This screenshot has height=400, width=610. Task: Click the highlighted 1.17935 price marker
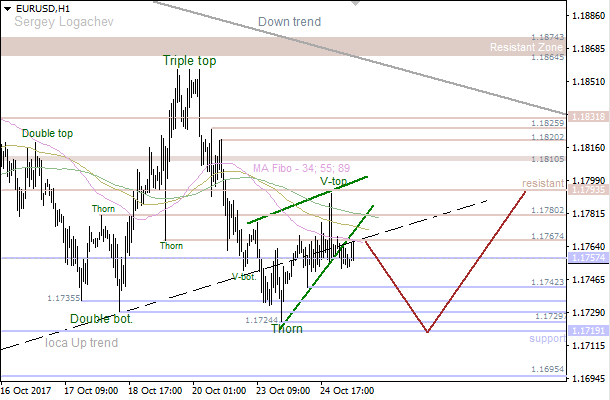click(x=585, y=189)
